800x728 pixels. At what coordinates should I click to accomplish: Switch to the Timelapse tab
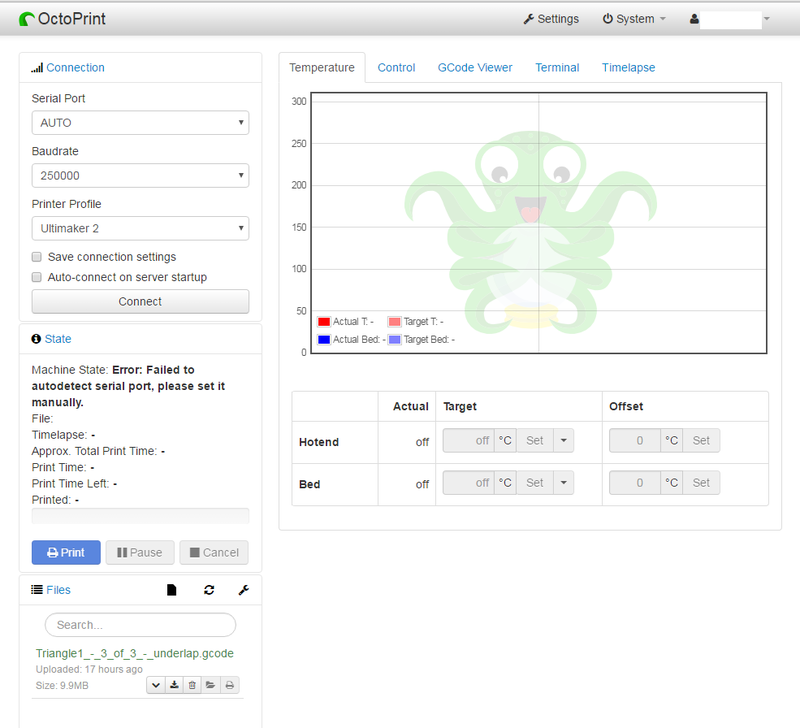coord(629,67)
